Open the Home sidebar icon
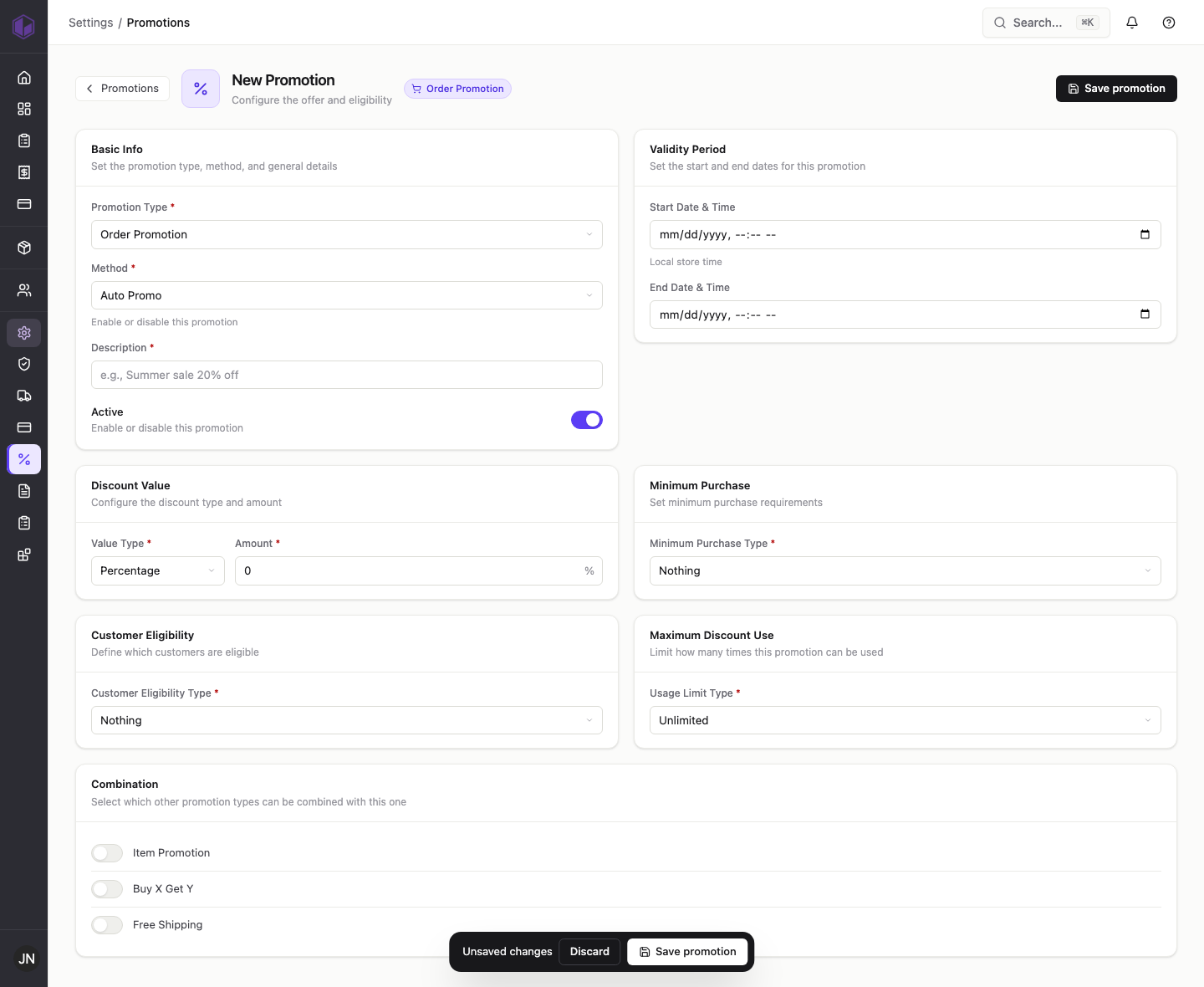The height and width of the screenshot is (987, 1204). point(24,78)
